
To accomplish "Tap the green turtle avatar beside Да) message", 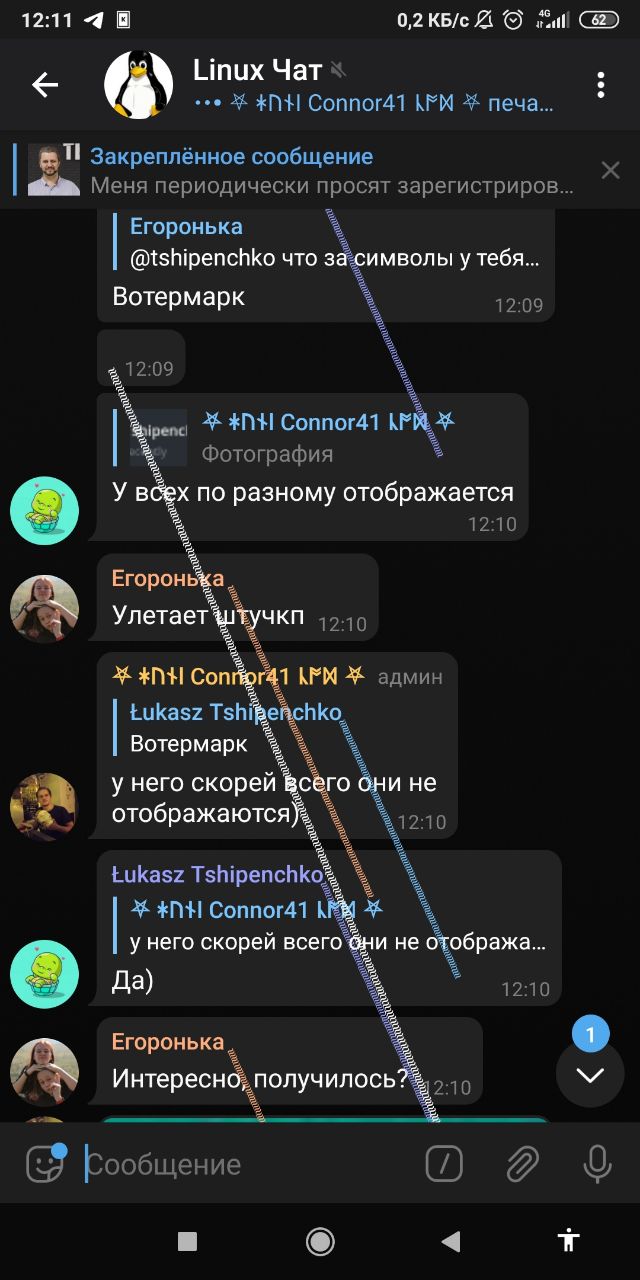I will pyautogui.click(x=45, y=974).
